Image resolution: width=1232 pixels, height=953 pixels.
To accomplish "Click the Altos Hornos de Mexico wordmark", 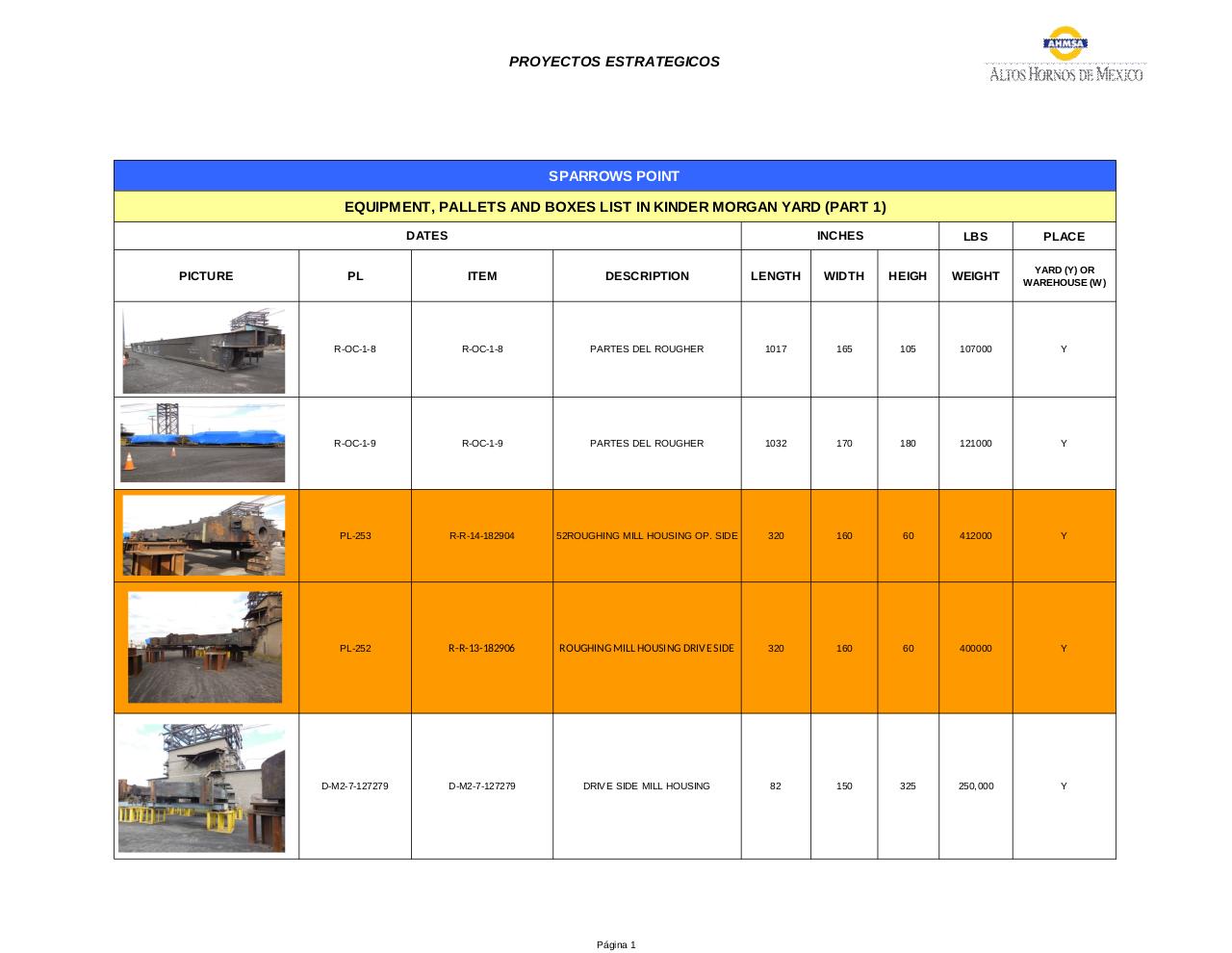I will click(x=1065, y=73).
